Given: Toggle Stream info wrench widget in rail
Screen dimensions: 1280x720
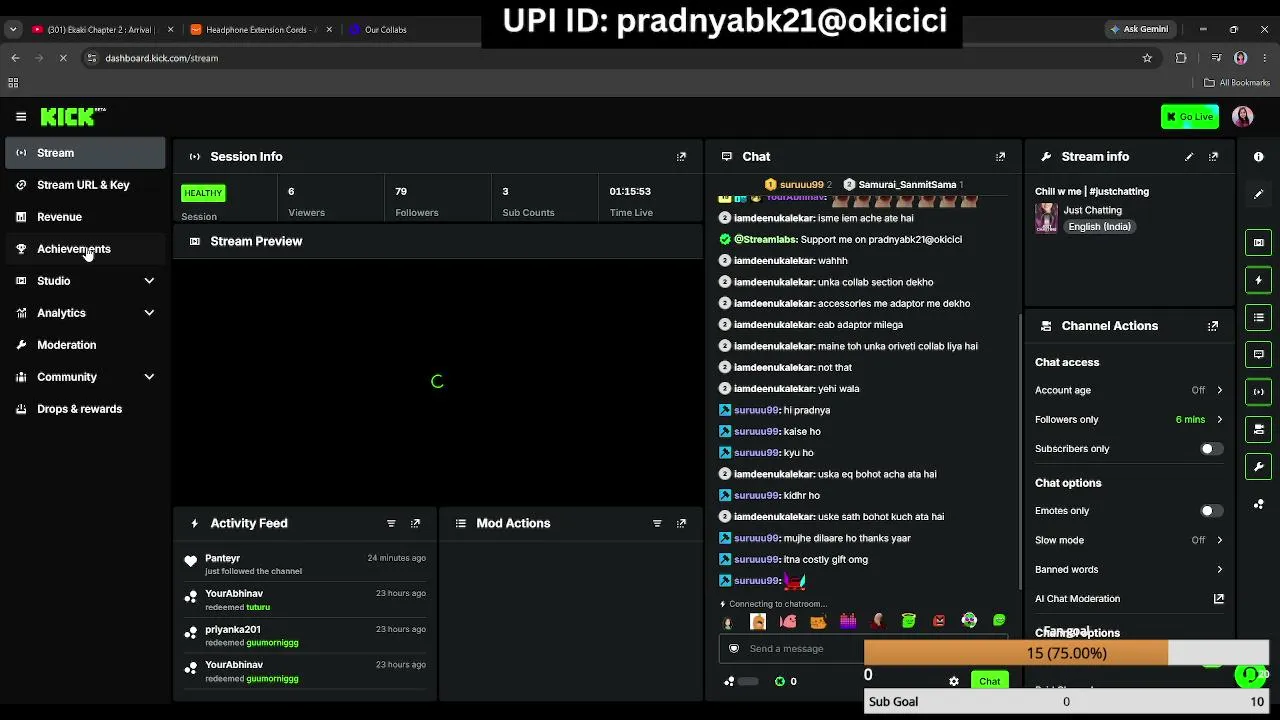Looking at the screenshot, I should point(1259,466).
